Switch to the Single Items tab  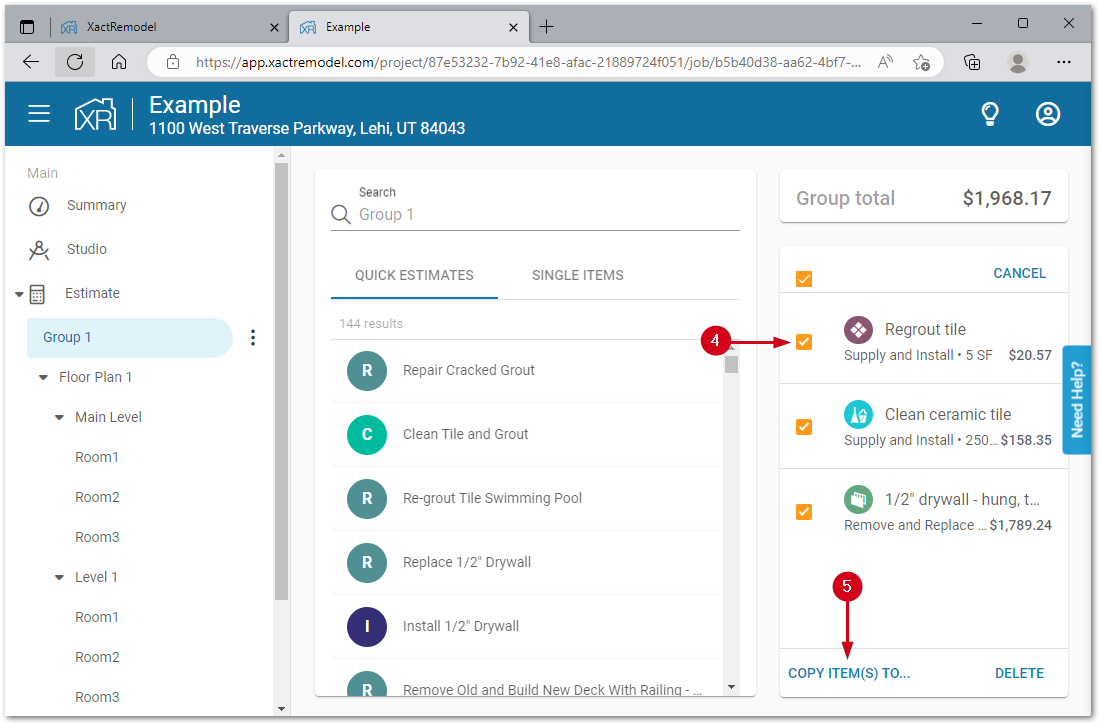(x=577, y=275)
